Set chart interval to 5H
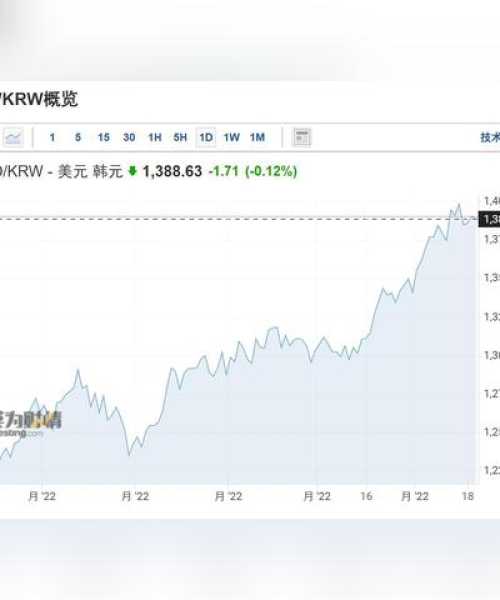This screenshot has height=600, width=500. tap(180, 137)
